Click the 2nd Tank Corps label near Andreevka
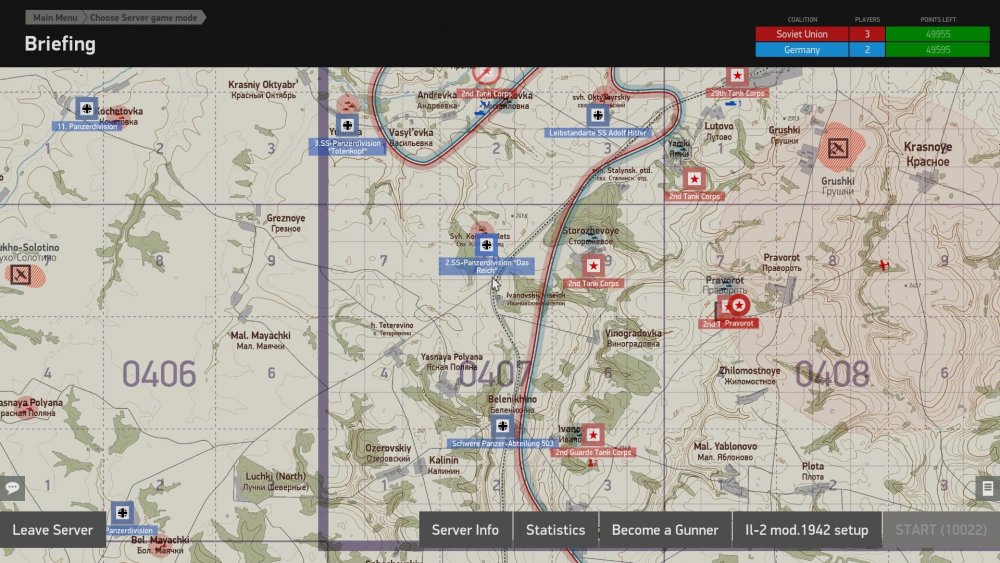The width and height of the screenshot is (1000, 563). [486, 94]
